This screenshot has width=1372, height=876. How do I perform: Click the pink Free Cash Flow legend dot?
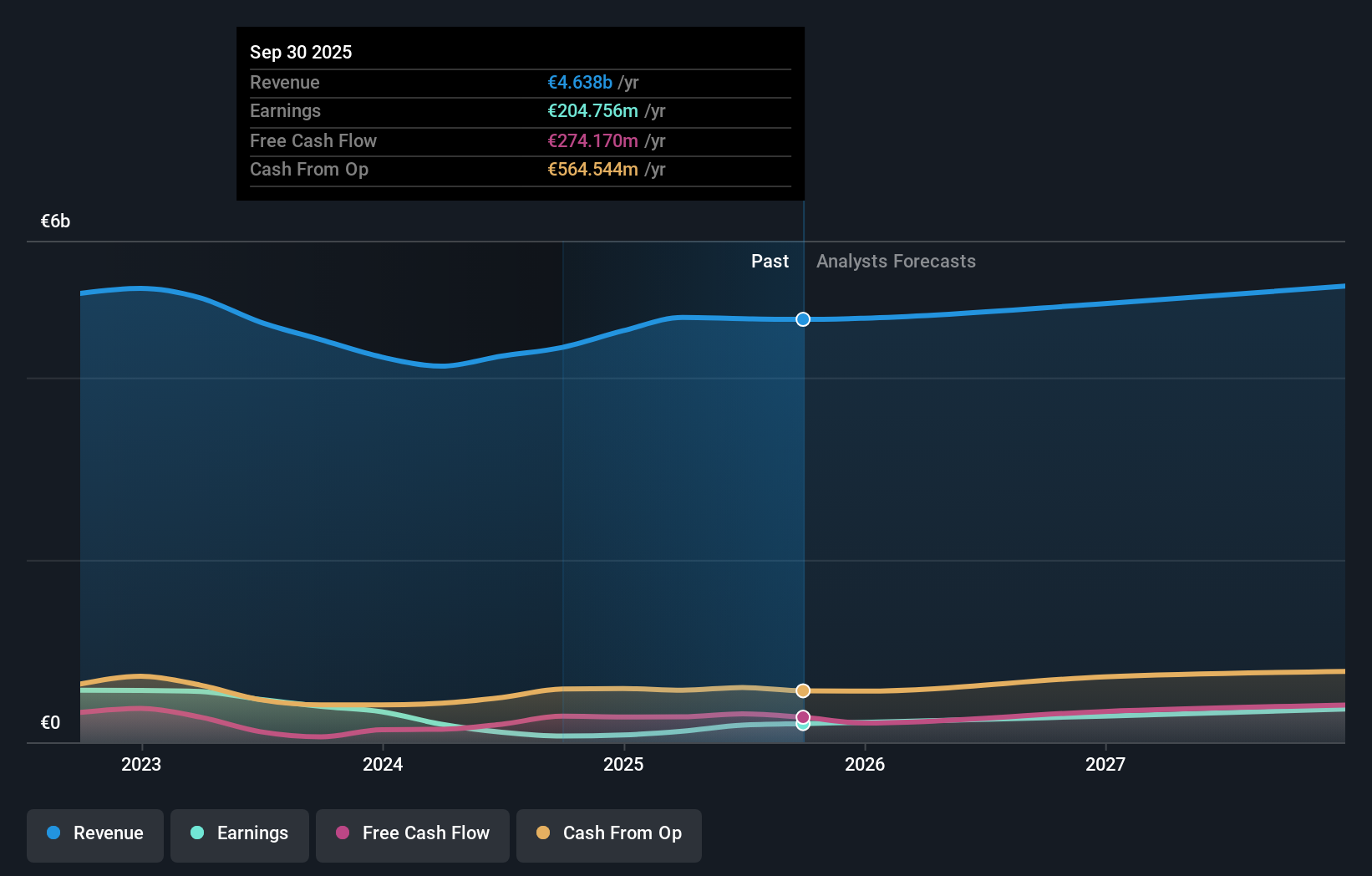[343, 833]
